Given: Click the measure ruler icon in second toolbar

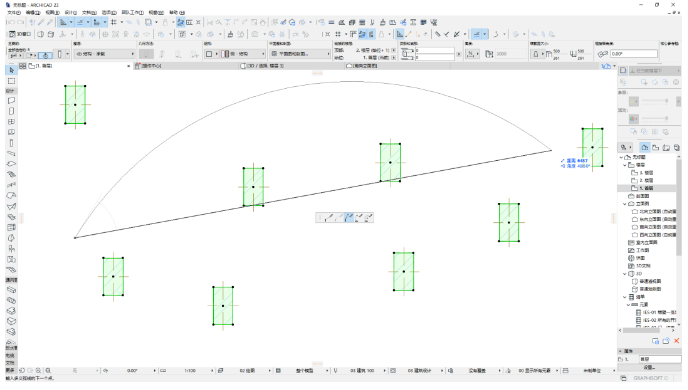Looking at the screenshot, I should click(353, 34).
